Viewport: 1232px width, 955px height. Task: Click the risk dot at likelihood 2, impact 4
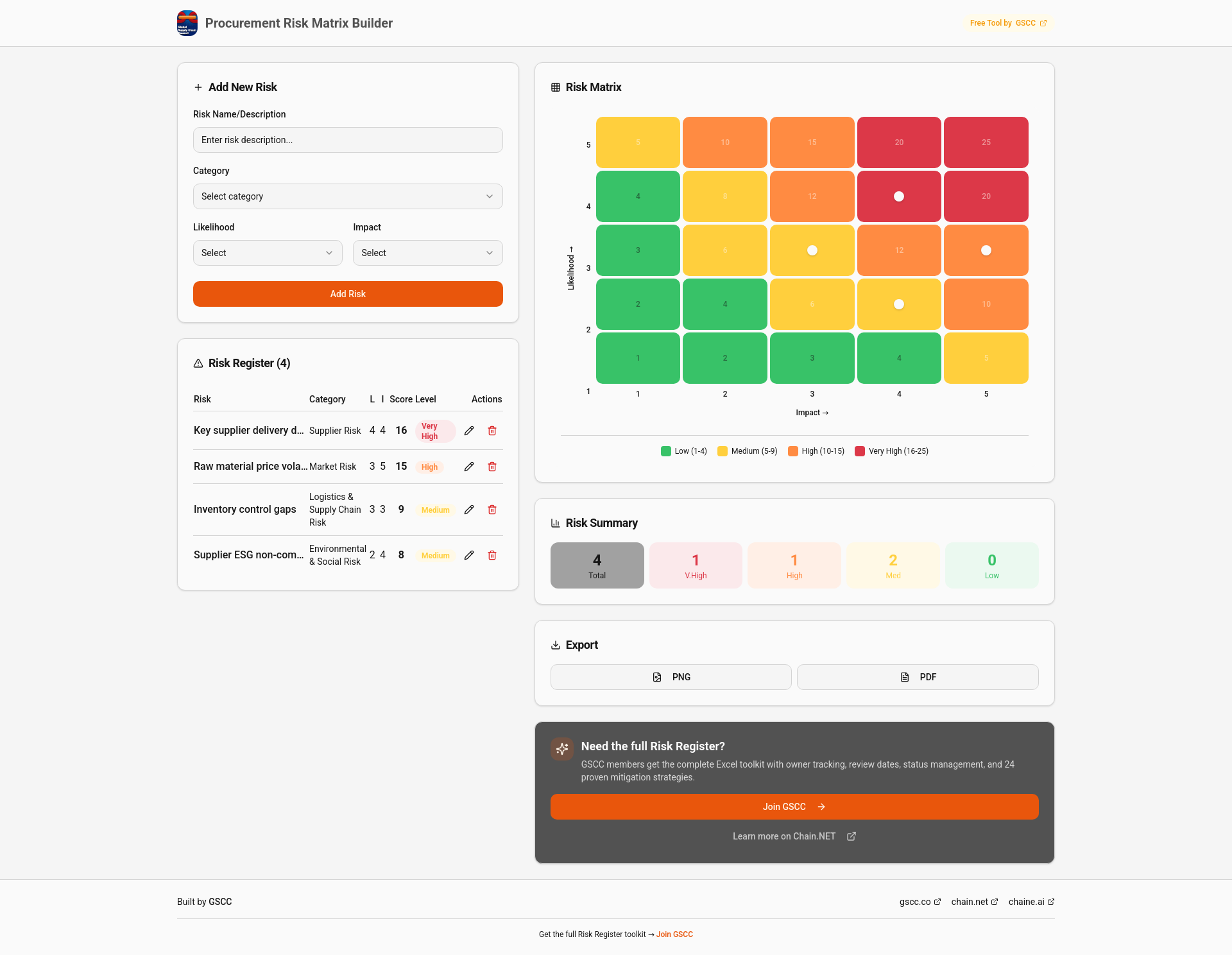point(899,304)
